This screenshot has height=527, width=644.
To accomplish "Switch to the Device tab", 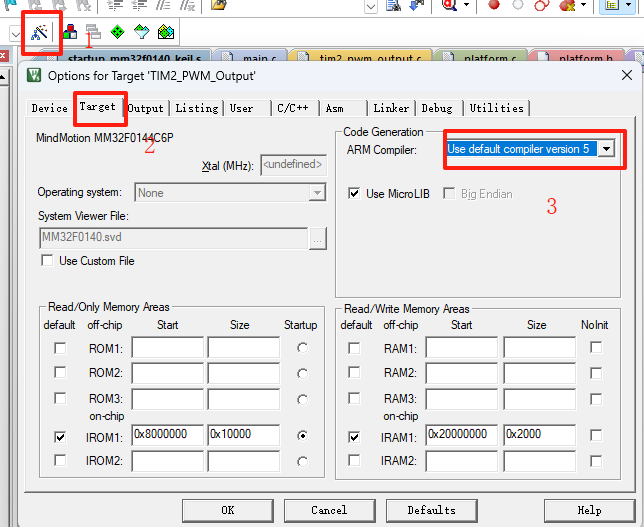I will tap(49, 108).
